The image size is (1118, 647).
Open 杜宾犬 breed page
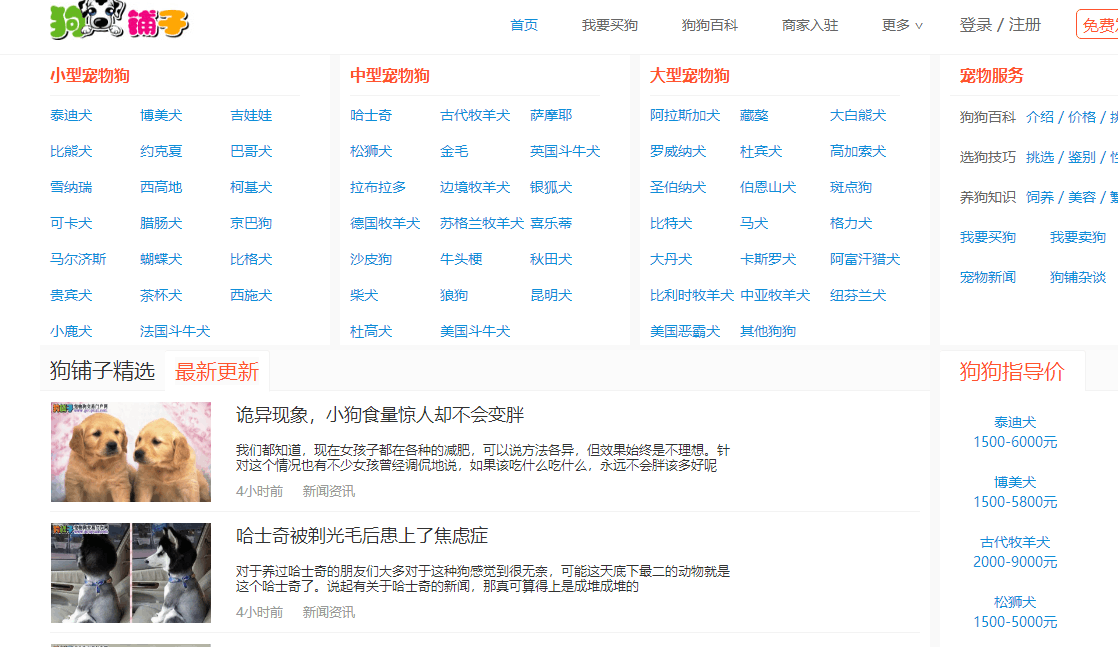pos(761,151)
